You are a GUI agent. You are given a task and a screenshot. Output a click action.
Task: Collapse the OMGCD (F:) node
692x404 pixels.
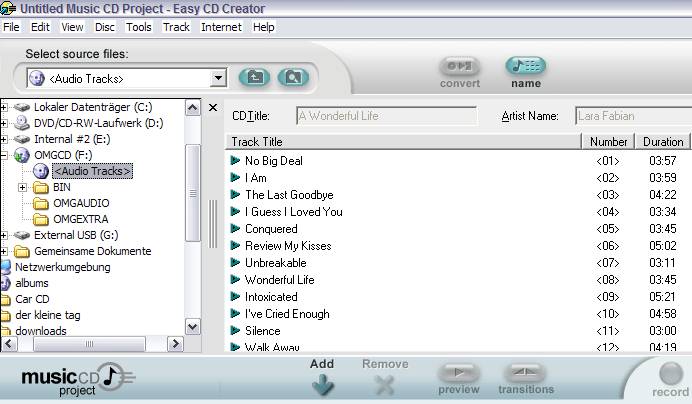click(x=3, y=155)
